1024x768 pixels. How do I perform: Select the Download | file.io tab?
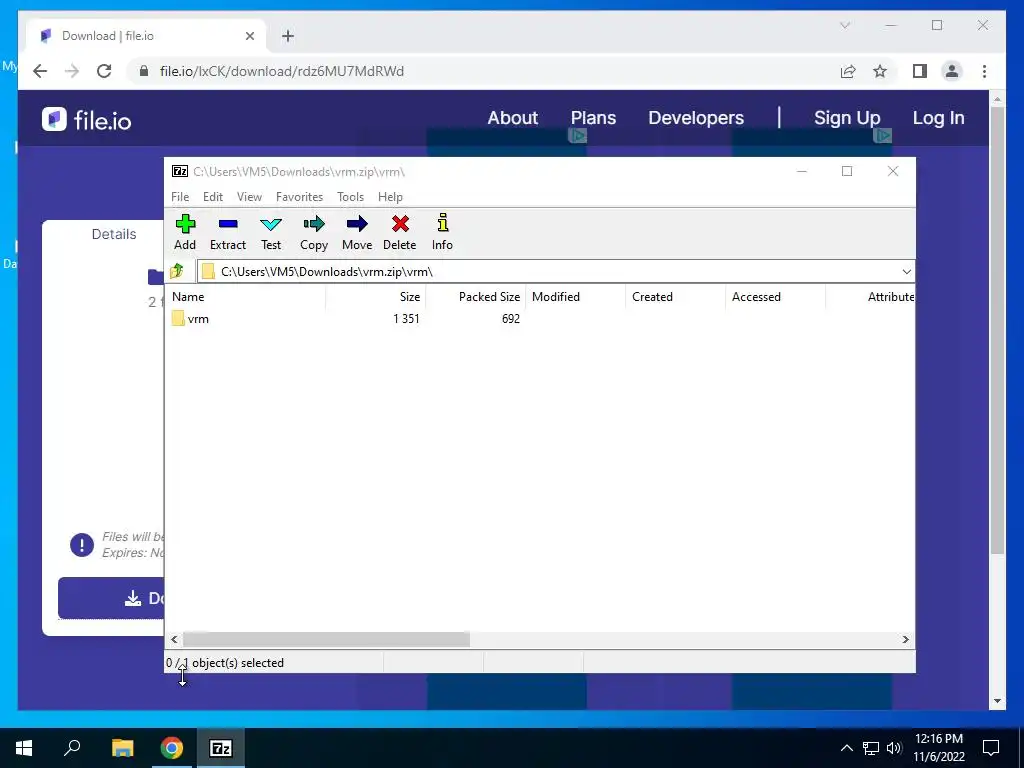coord(146,36)
